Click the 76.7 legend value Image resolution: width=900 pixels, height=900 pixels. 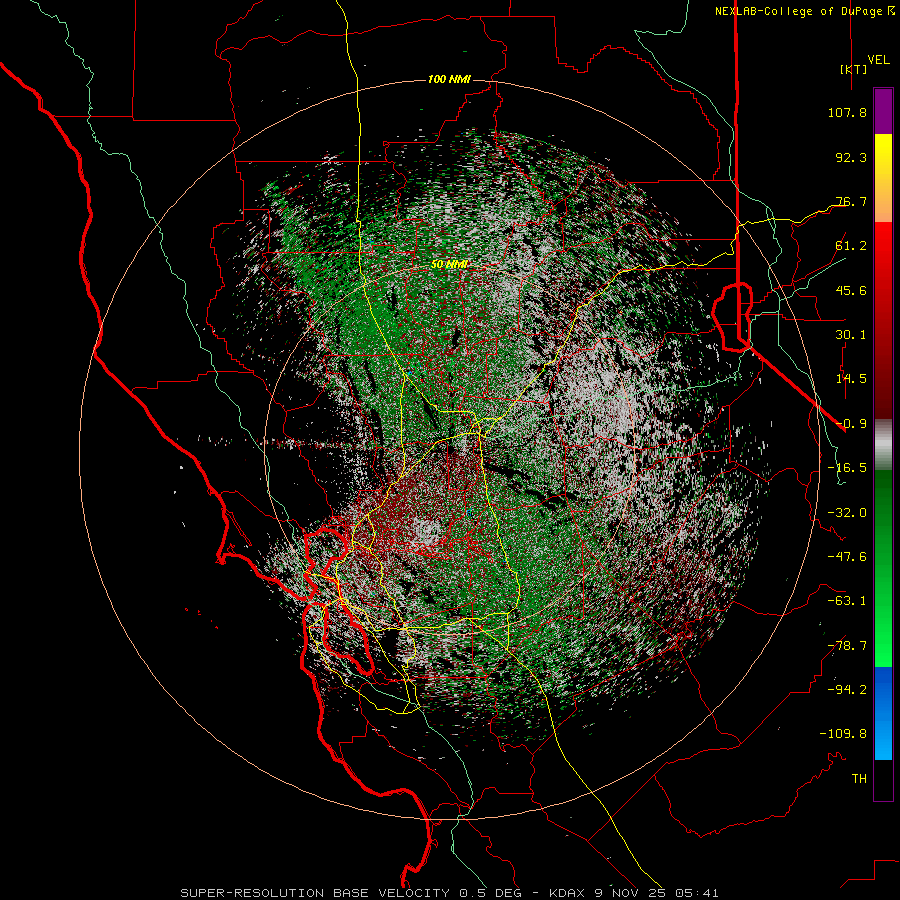tap(851, 201)
